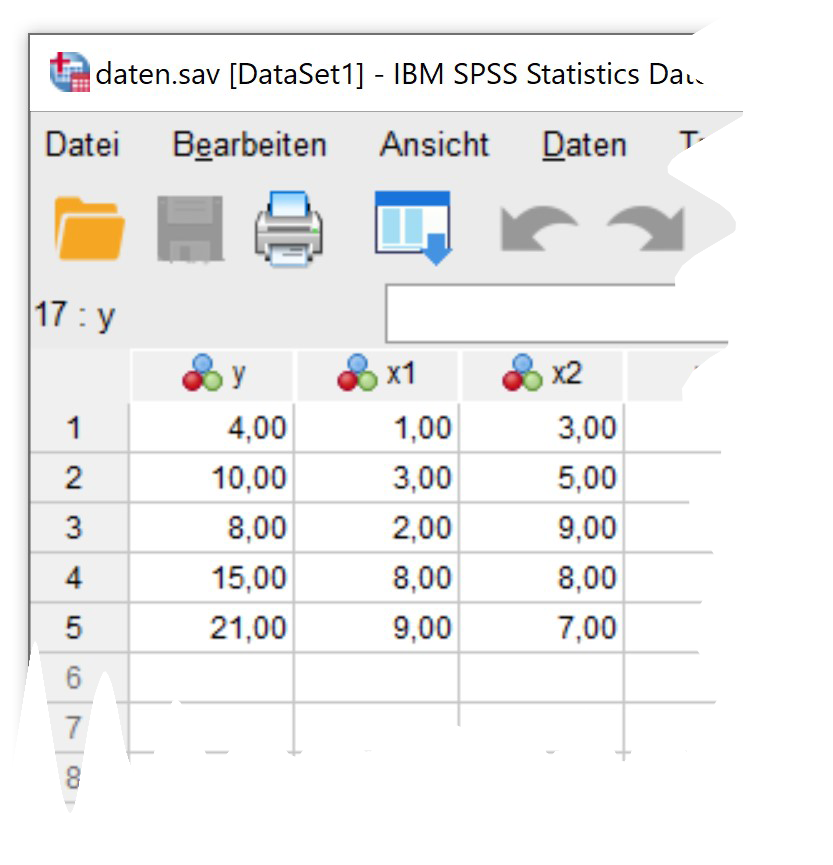This screenshot has height=865, width=833.
Task: Open the Daten menu
Action: coord(584,145)
